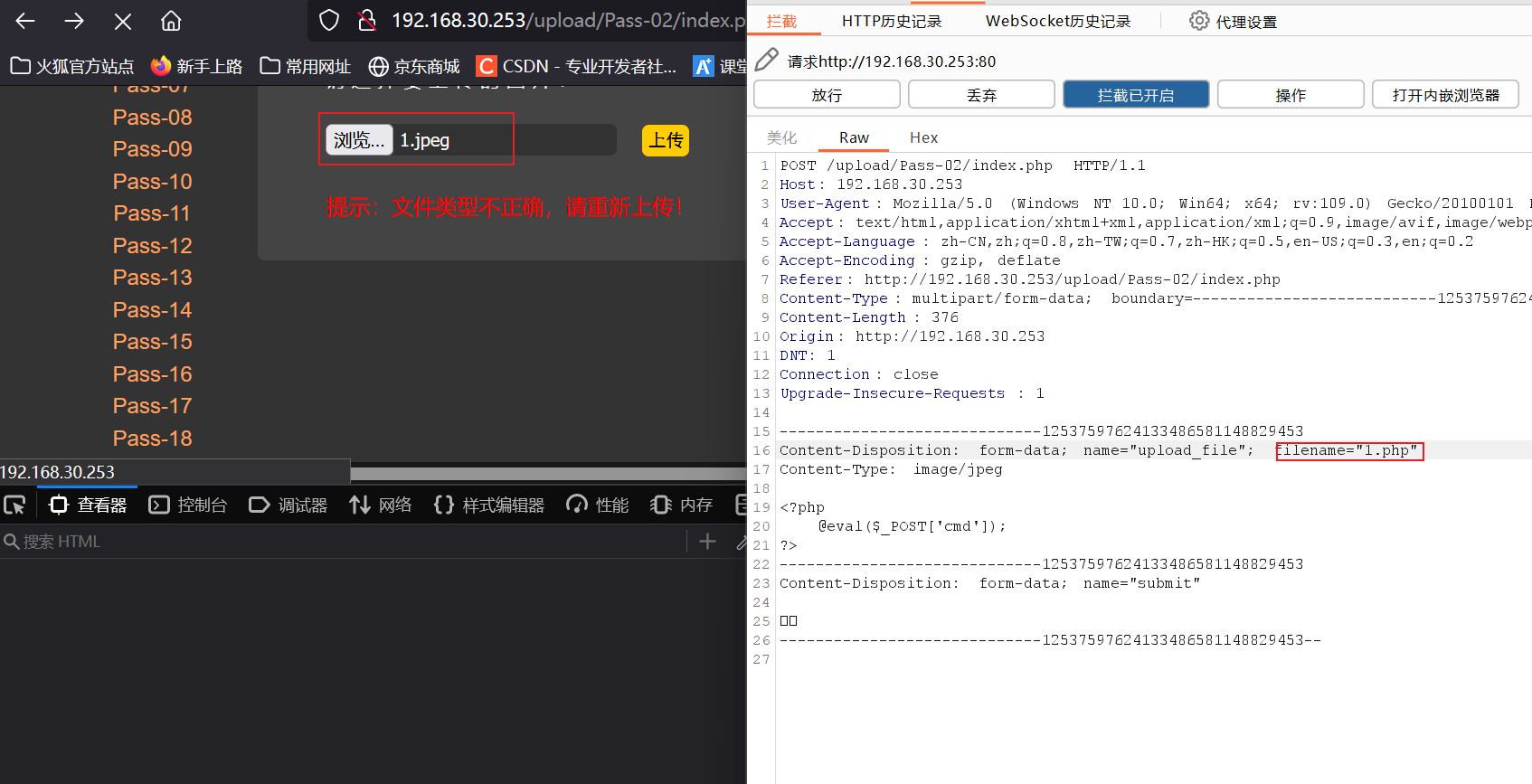This screenshot has height=784, width=1532.
Task: Open the 京东商城 bookmark
Action: [414, 66]
